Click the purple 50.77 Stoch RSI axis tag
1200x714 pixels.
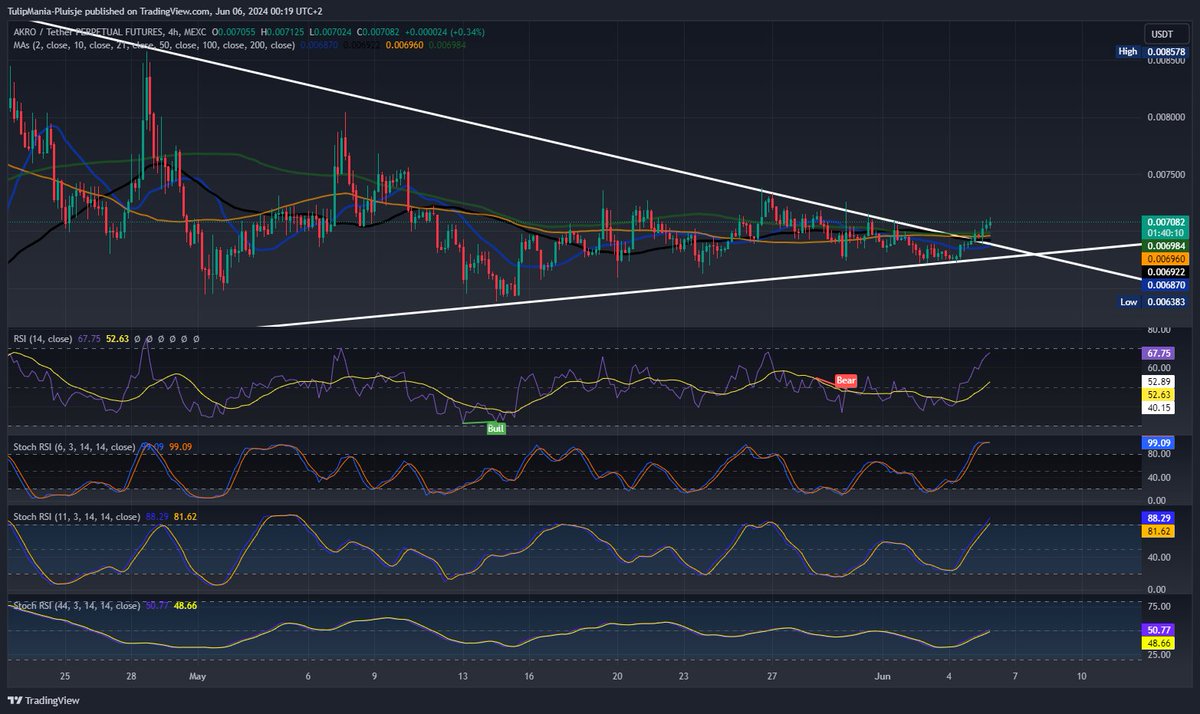click(x=1158, y=631)
